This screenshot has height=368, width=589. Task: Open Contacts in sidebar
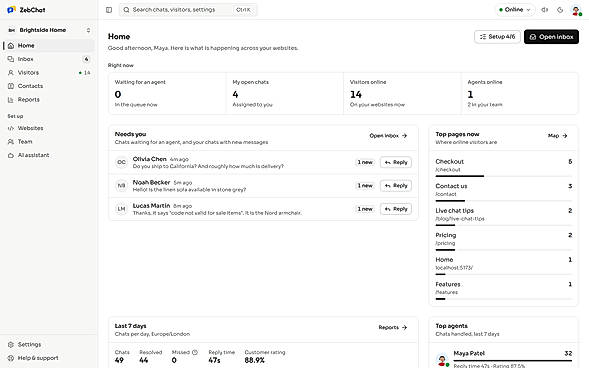pyautogui.click(x=49, y=86)
